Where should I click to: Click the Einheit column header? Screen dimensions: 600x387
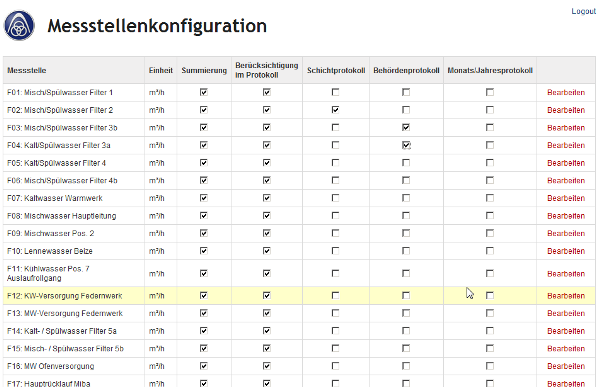click(x=161, y=70)
